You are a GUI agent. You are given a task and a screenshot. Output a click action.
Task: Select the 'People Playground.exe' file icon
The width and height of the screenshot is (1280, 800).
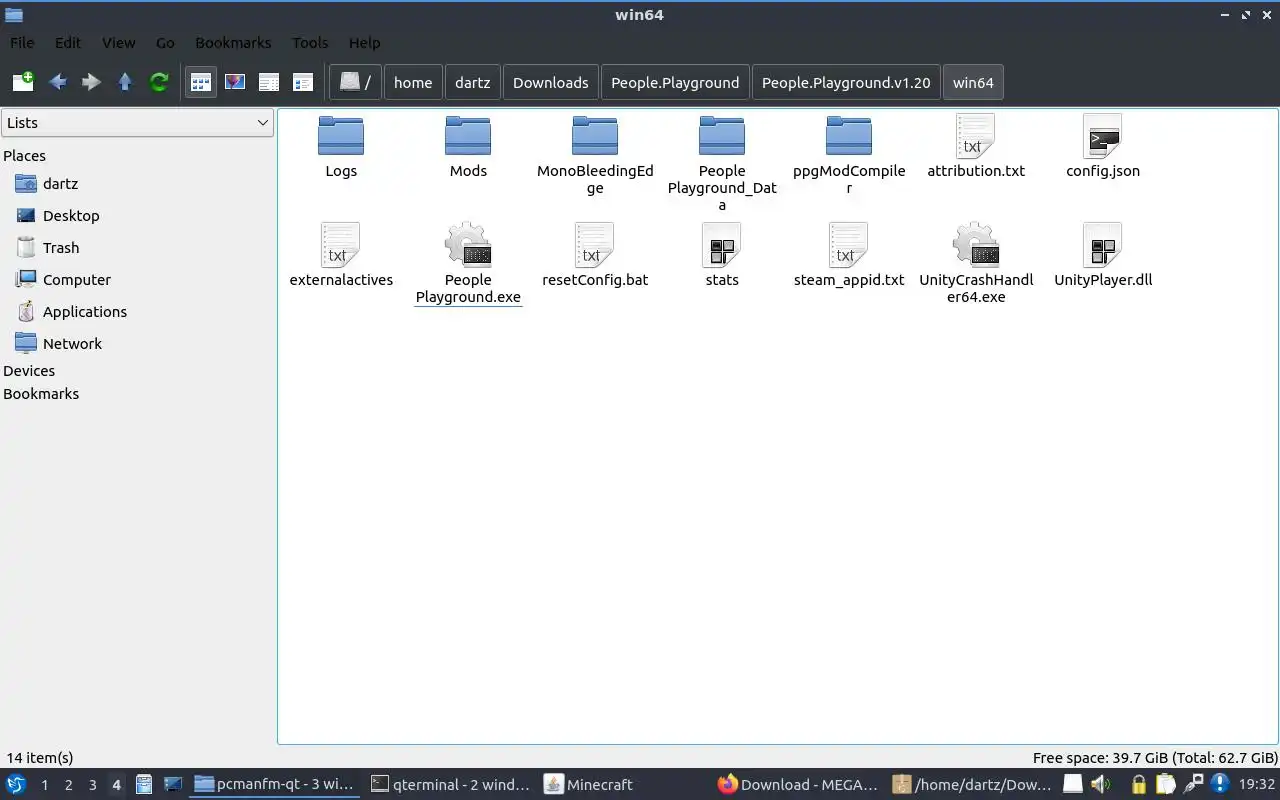(x=468, y=244)
